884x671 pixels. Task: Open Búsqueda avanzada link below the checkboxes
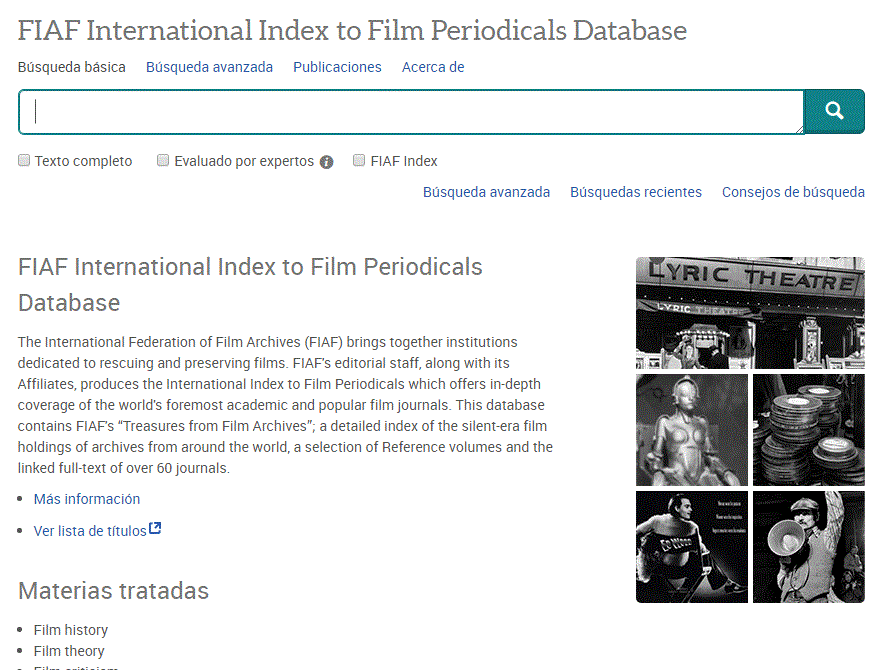click(x=487, y=192)
